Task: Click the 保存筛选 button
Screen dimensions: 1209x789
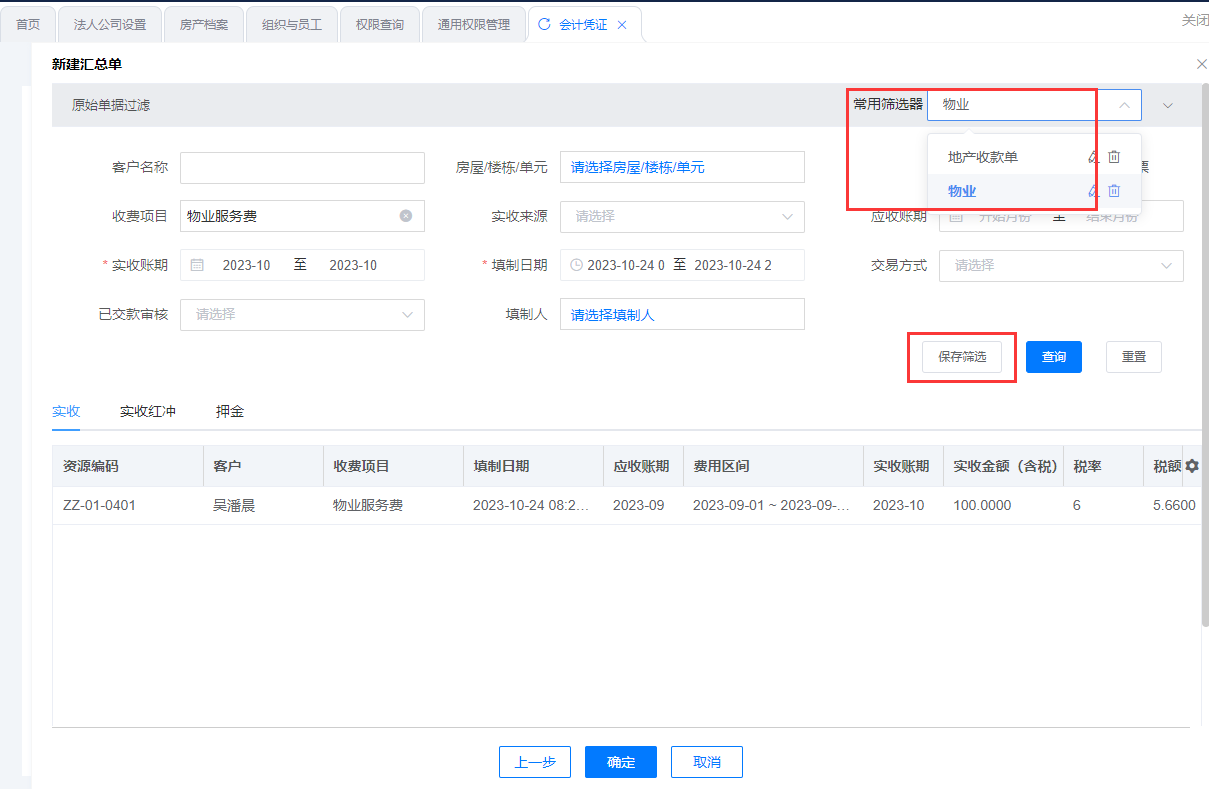Action: (962, 357)
